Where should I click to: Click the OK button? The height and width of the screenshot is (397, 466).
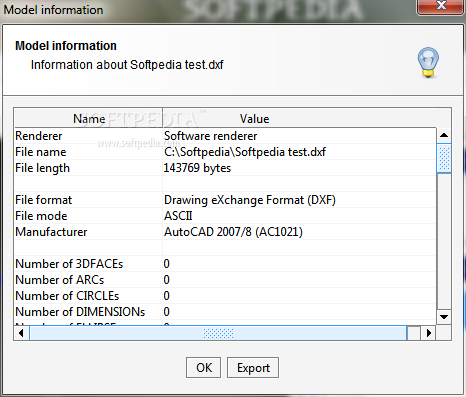pos(203,368)
